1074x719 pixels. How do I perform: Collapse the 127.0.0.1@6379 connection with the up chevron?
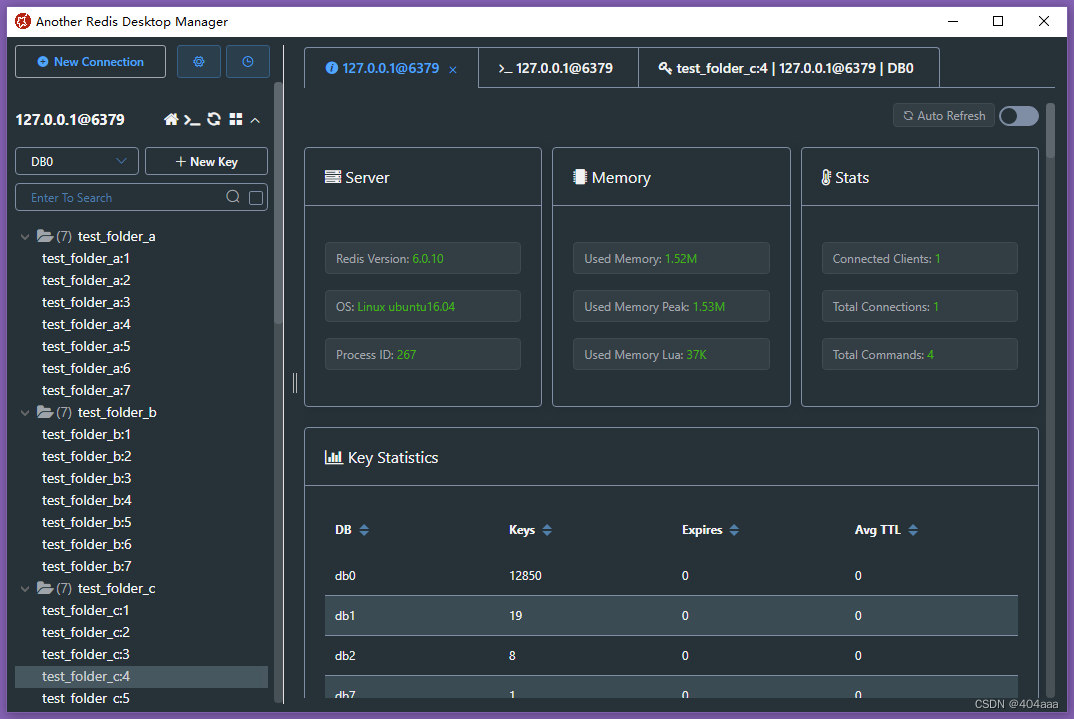[255, 121]
